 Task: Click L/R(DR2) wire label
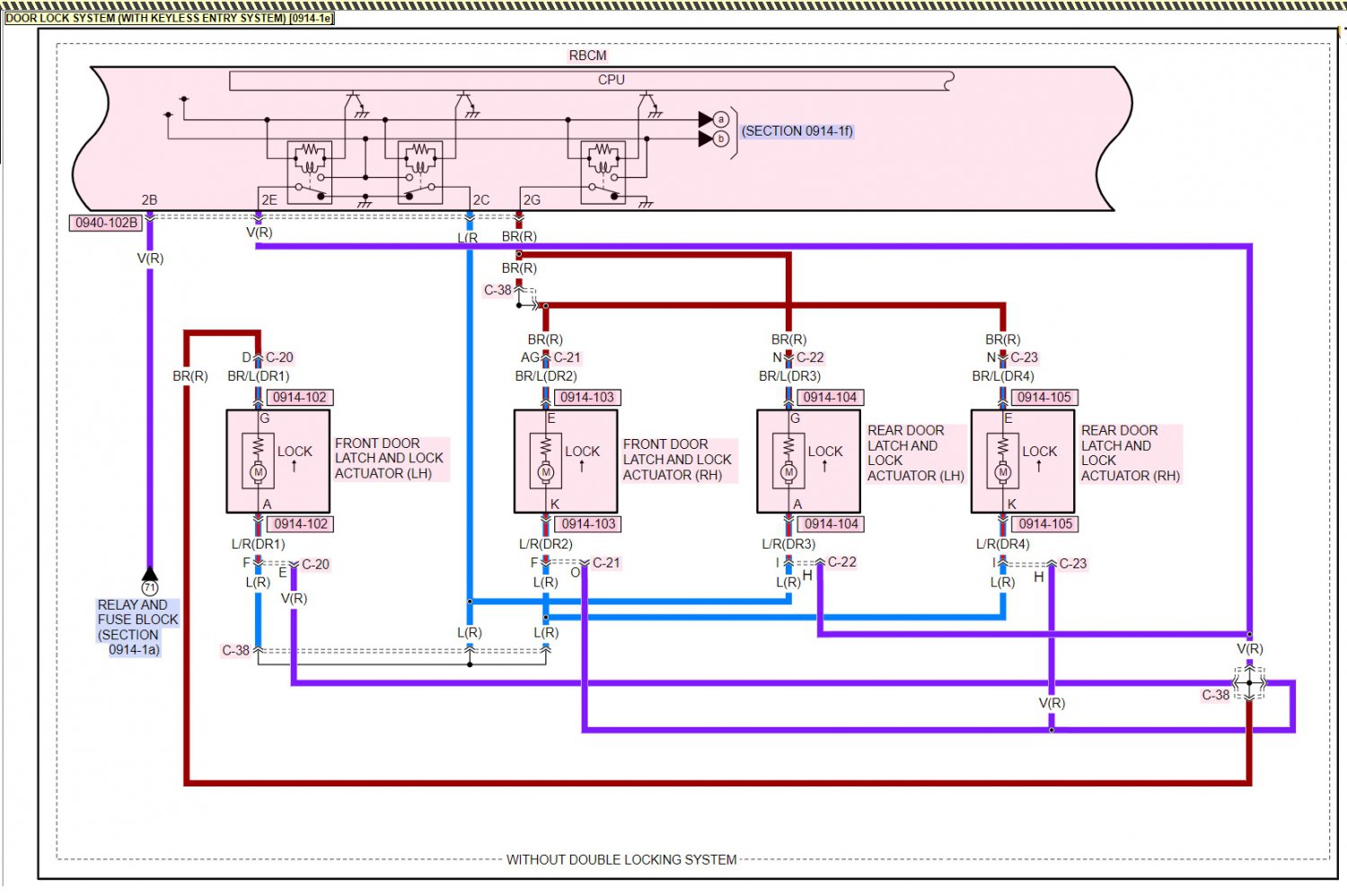[546, 544]
